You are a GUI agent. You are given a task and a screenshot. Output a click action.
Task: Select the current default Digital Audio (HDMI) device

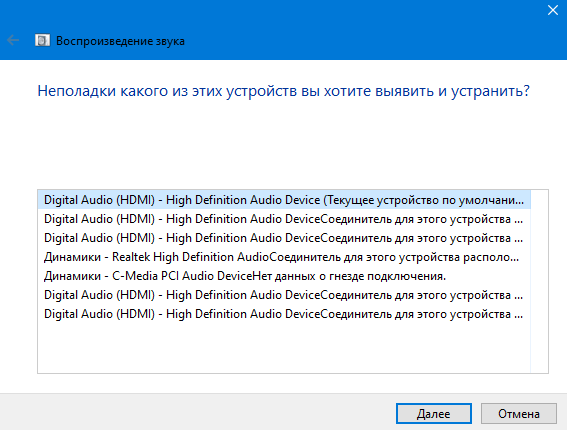pyautogui.click(x=284, y=200)
